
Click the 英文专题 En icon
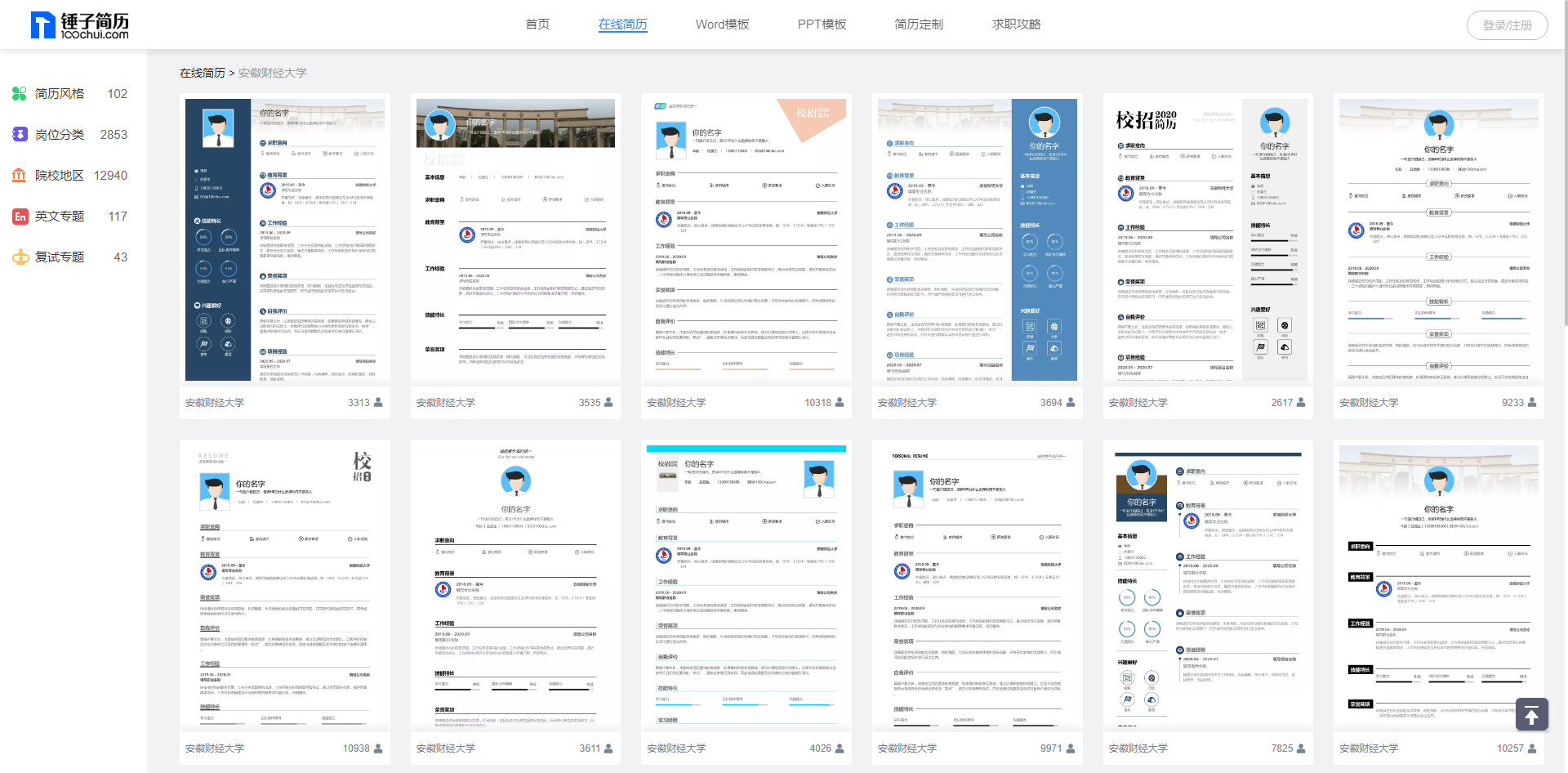(20, 216)
